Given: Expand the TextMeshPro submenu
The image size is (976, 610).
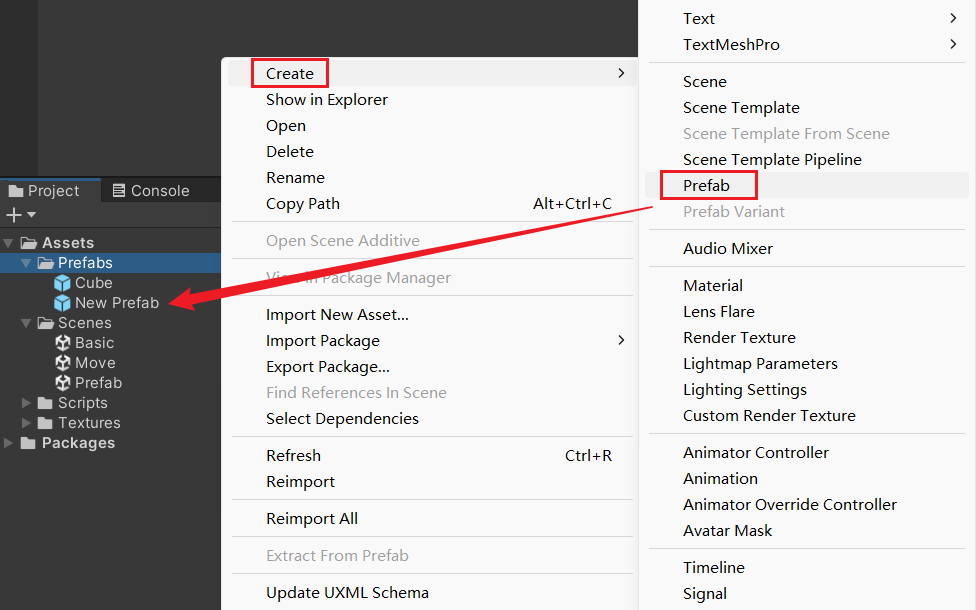Looking at the screenshot, I should pos(731,45).
